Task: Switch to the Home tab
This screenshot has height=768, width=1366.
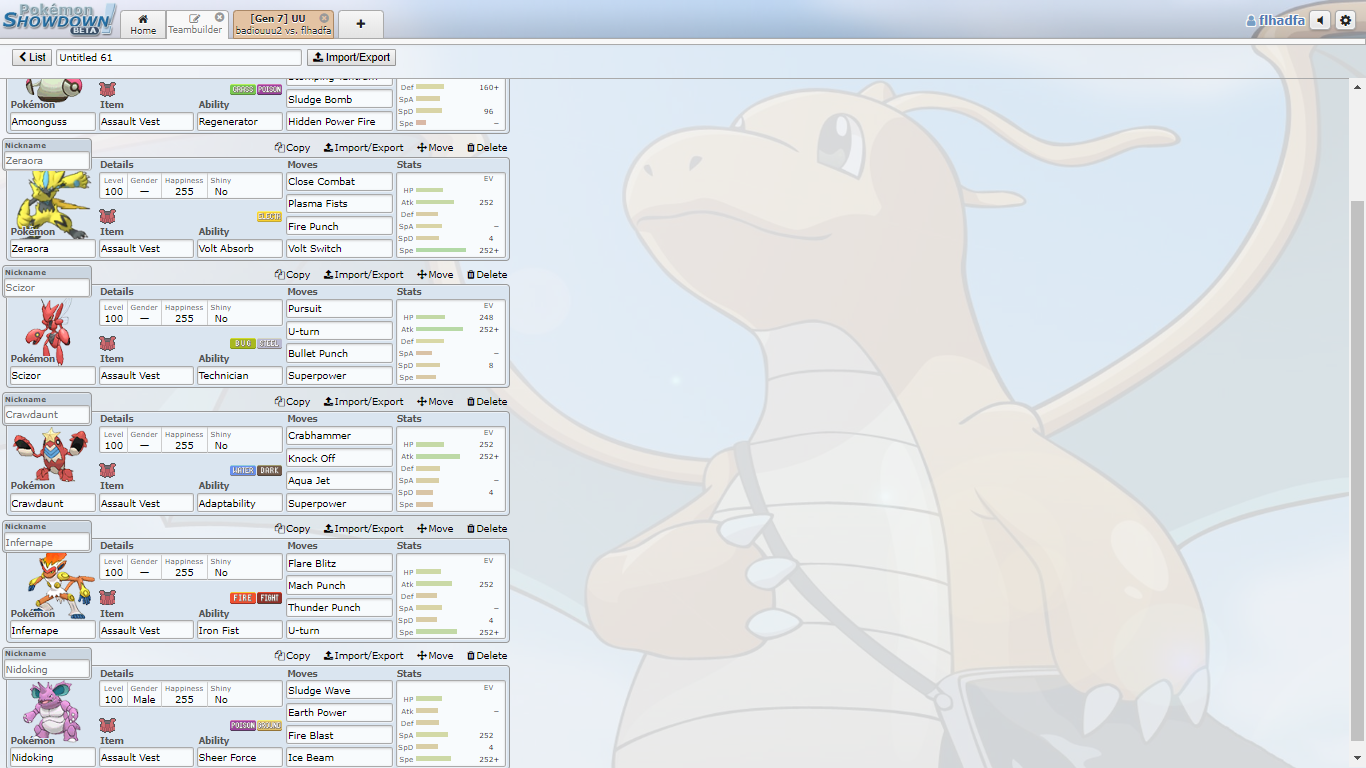Action: point(143,24)
